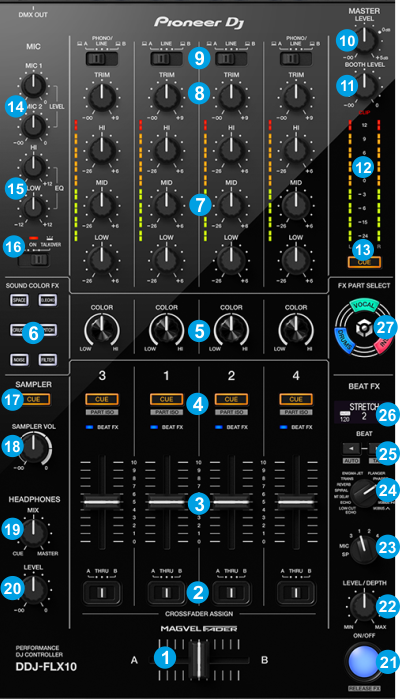The height and width of the screenshot is (699, 400).
Task: Select the DRUMS part in FX Part Select
Action: (344, 340)
